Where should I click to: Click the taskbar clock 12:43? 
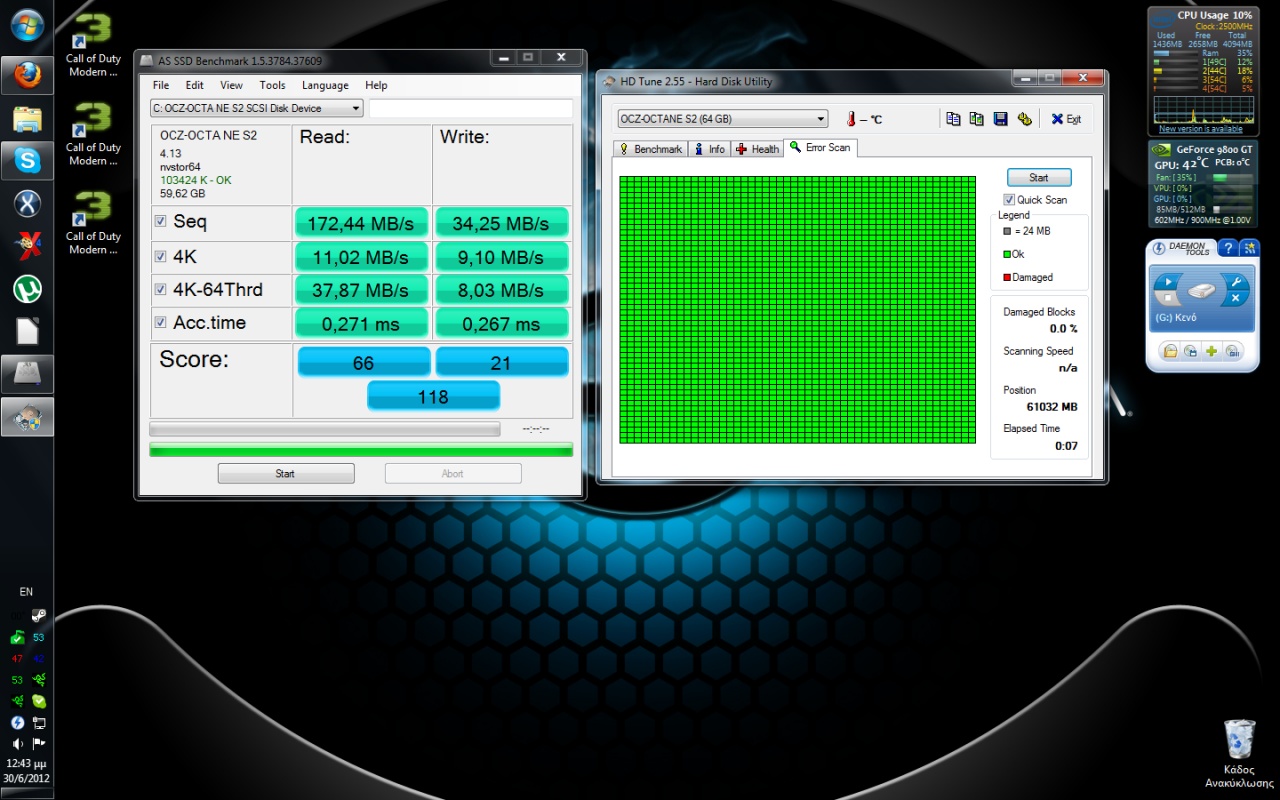pos(27,764)
